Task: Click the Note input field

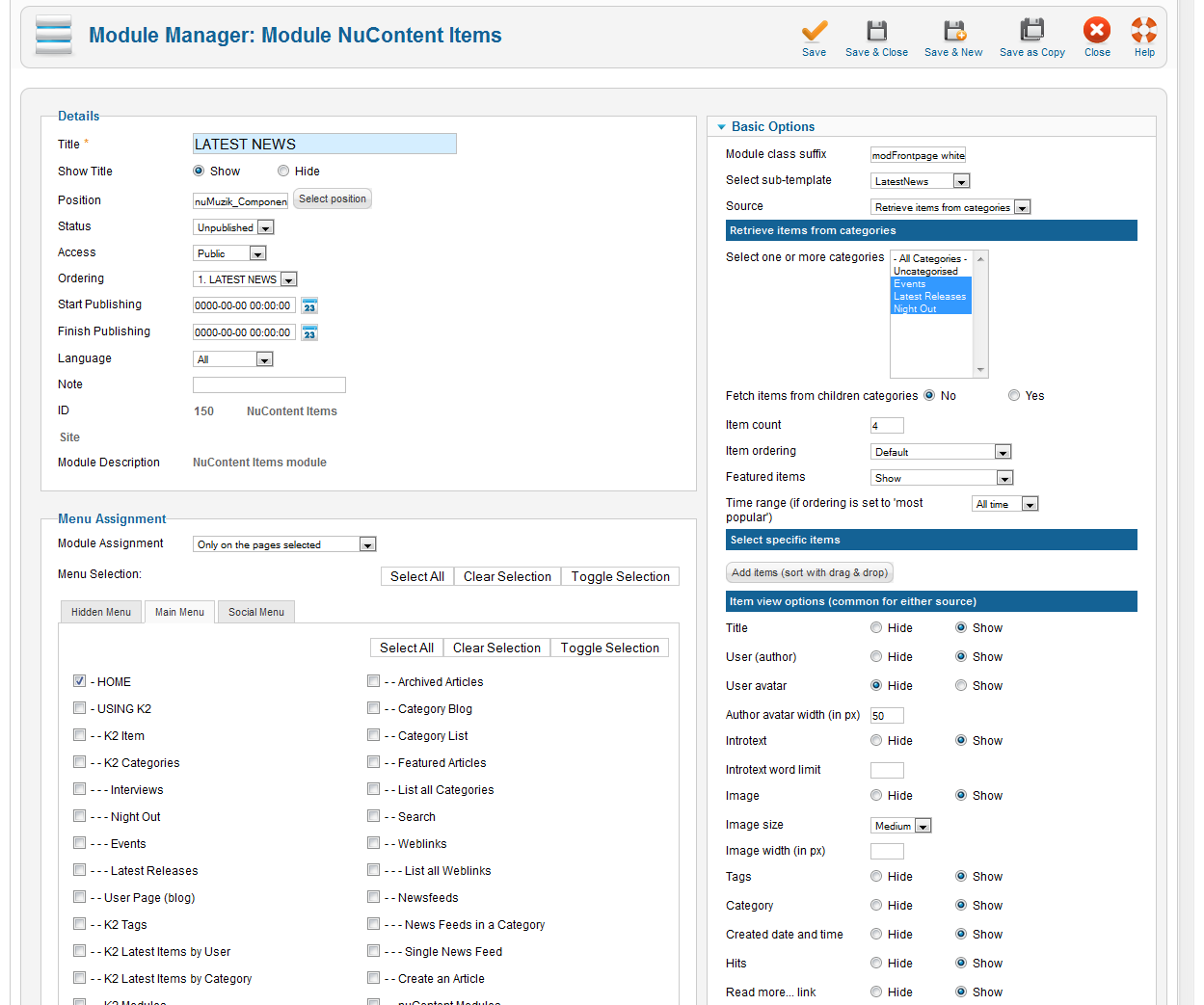Action: pyautogui.click(x=269, y=384)
